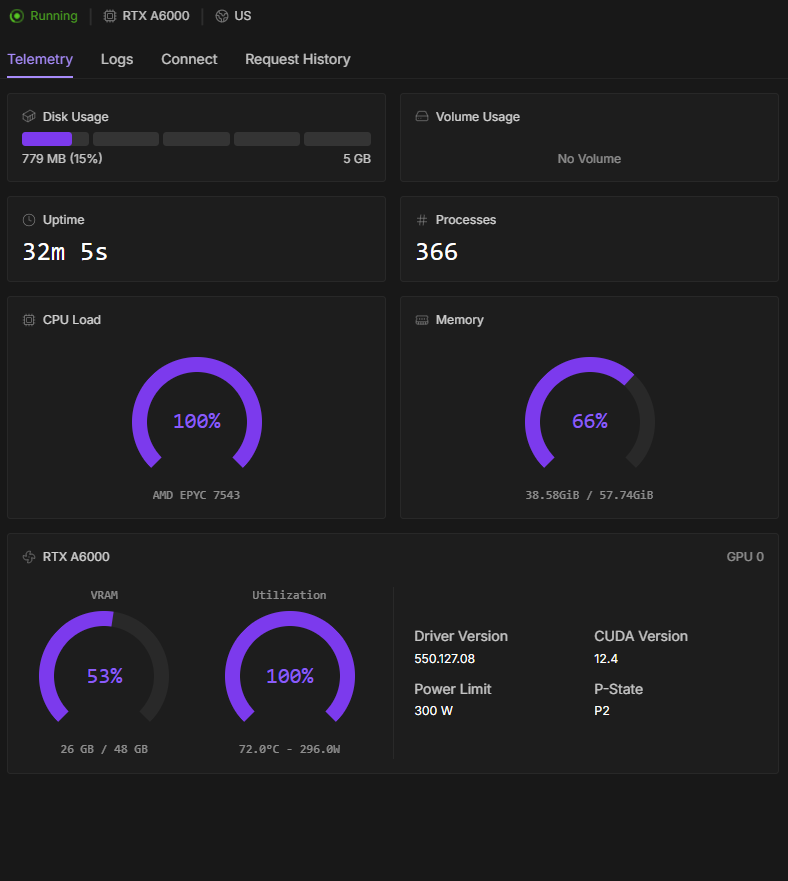Screen dimensions: 788x881
Task: Click the Running status text
Action: (54, 16)
